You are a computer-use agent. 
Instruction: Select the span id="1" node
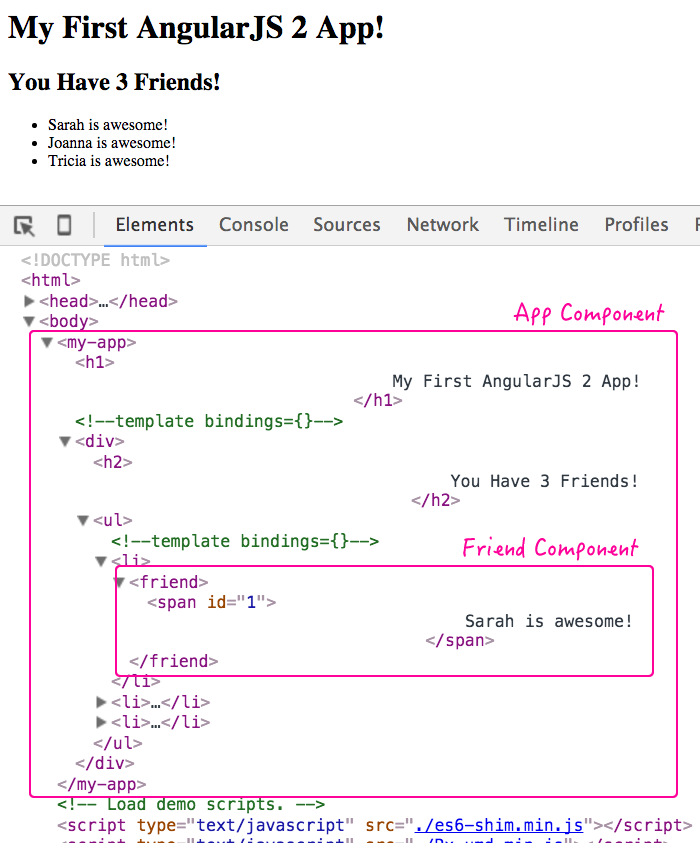(x=212, y=602)
